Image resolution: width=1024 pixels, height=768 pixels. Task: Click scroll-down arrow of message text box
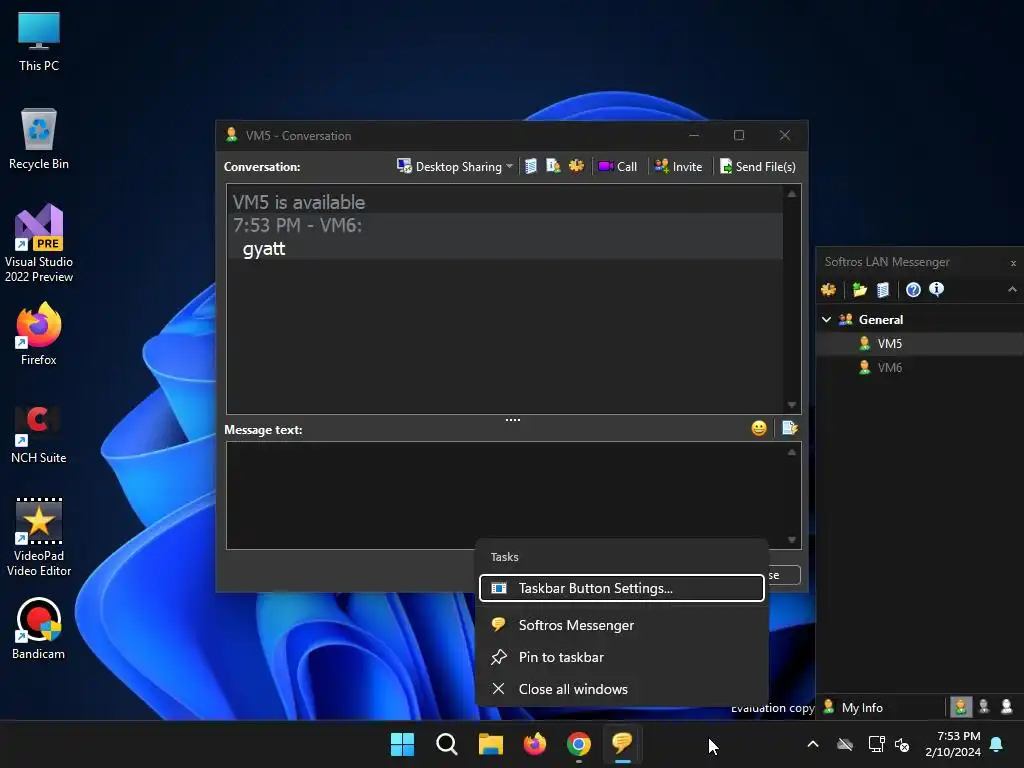pos(792,540)
